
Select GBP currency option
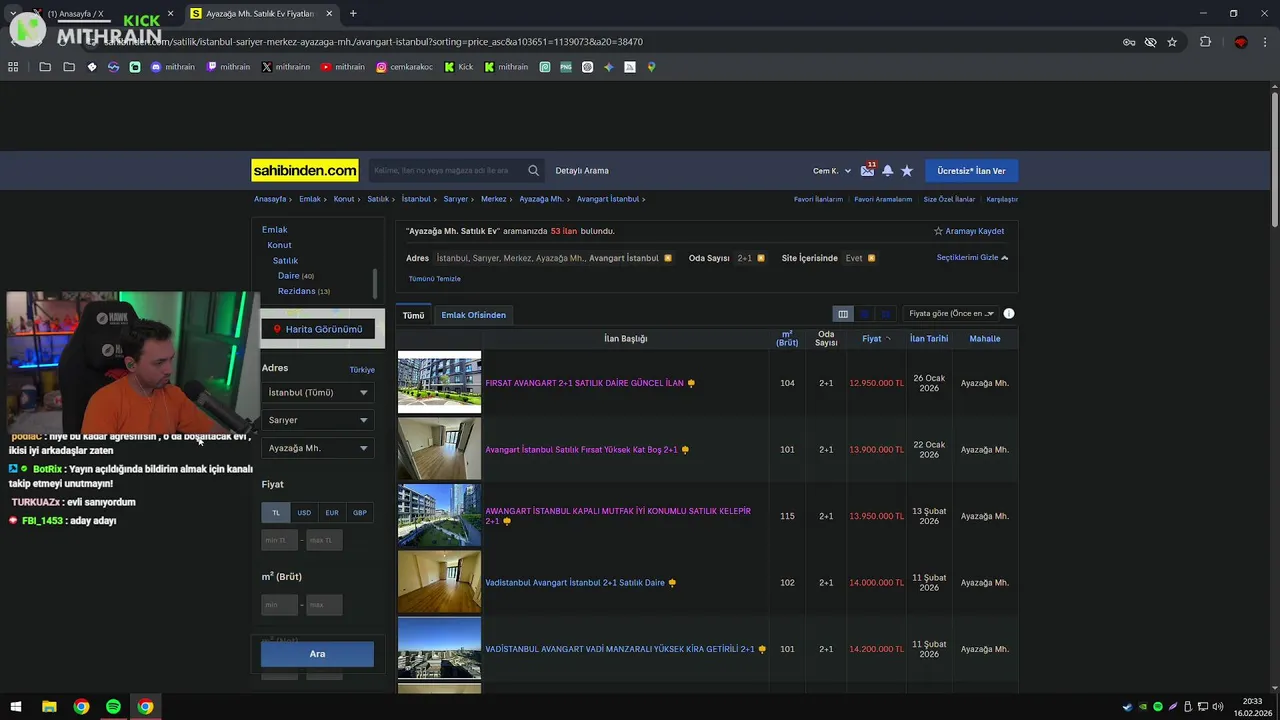(x=360, y=513)
